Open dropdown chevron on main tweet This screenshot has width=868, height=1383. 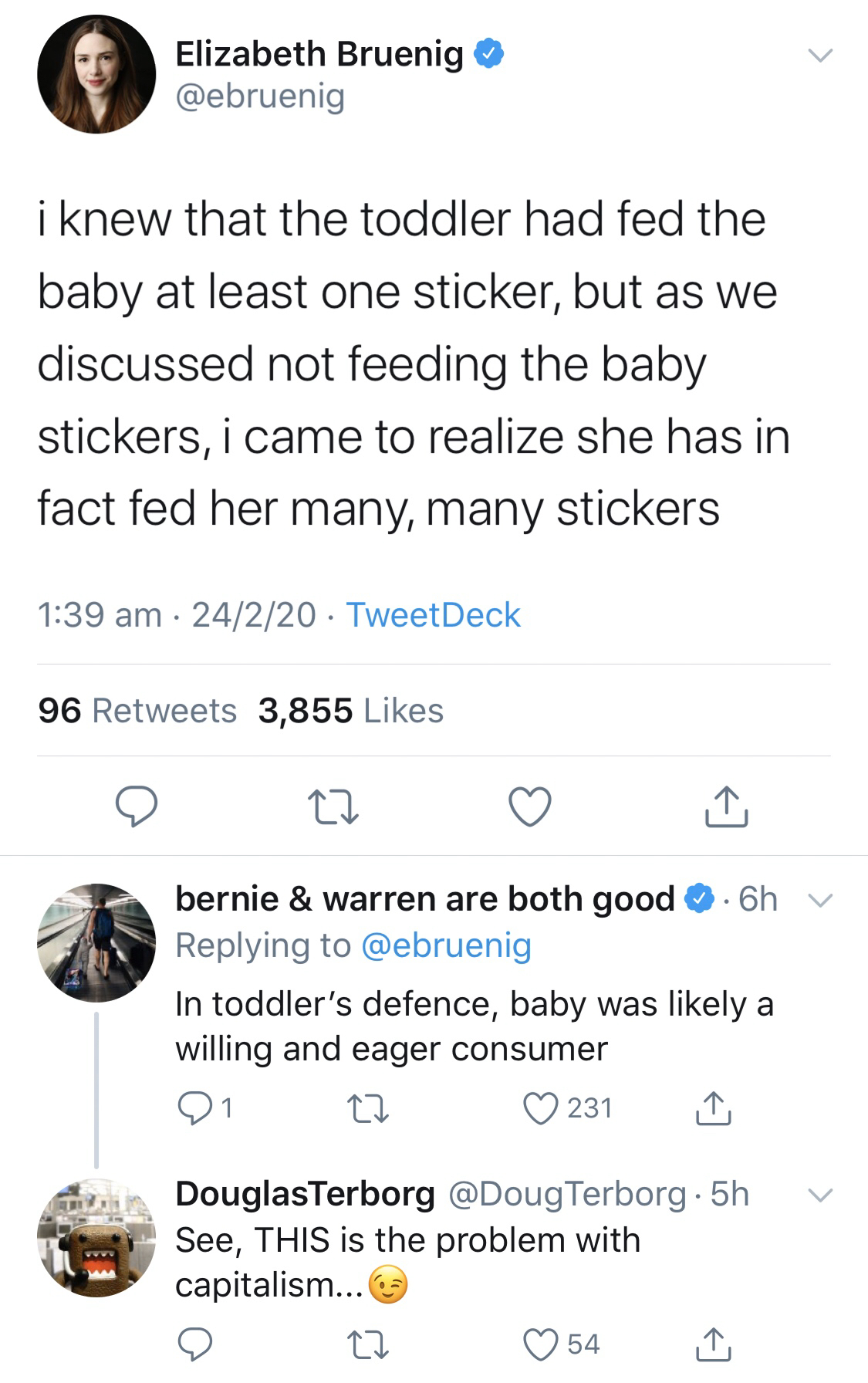click(x=819, y=55)
